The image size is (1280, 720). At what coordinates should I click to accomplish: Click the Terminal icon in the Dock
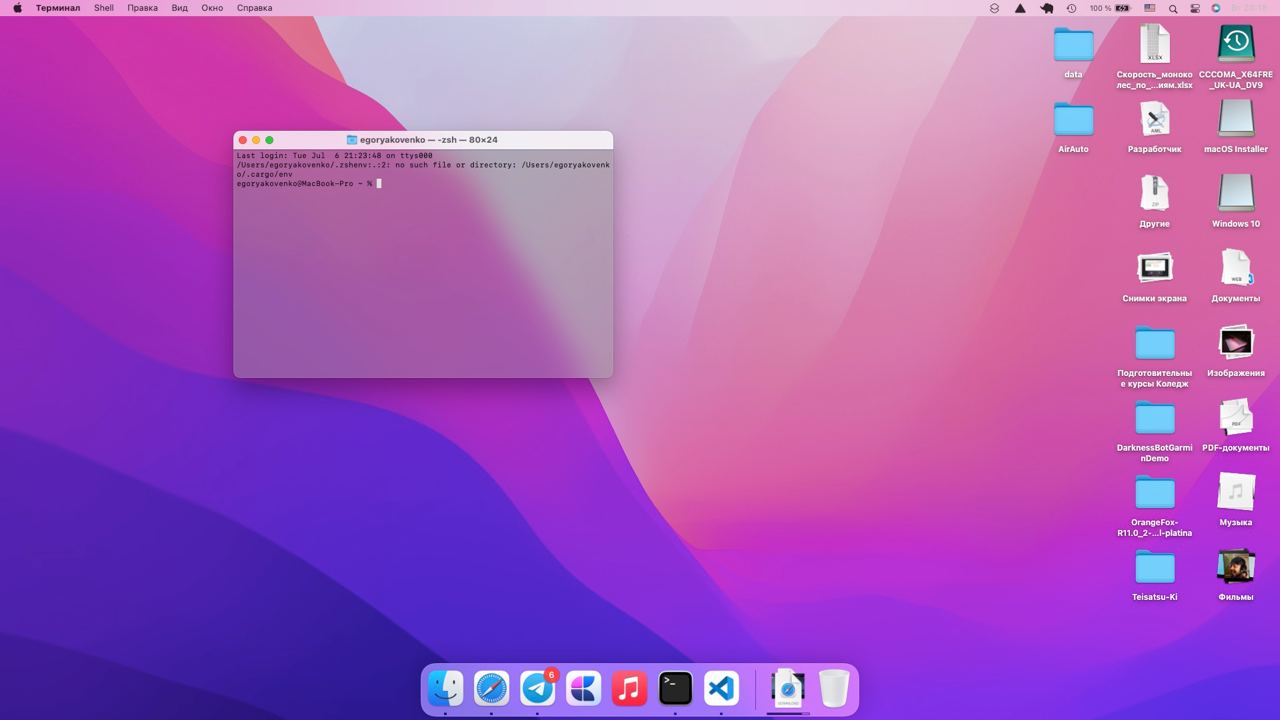coord(675,689)
